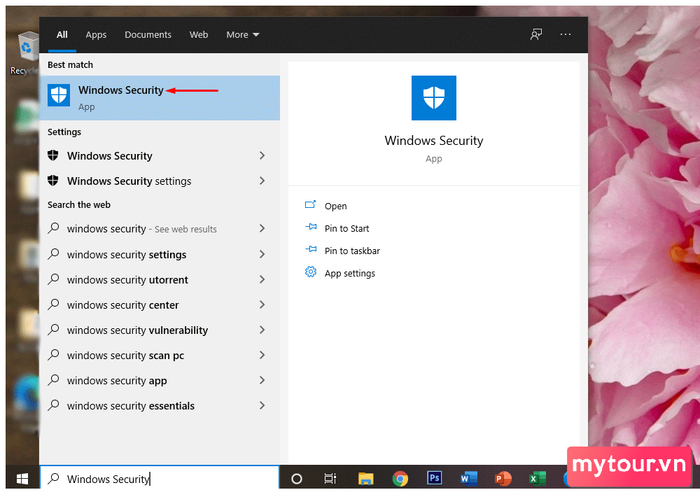Screen dimensions: 700x497
Task: Click the shield icon beside the Windows Security setting
Action: point(53,155)
